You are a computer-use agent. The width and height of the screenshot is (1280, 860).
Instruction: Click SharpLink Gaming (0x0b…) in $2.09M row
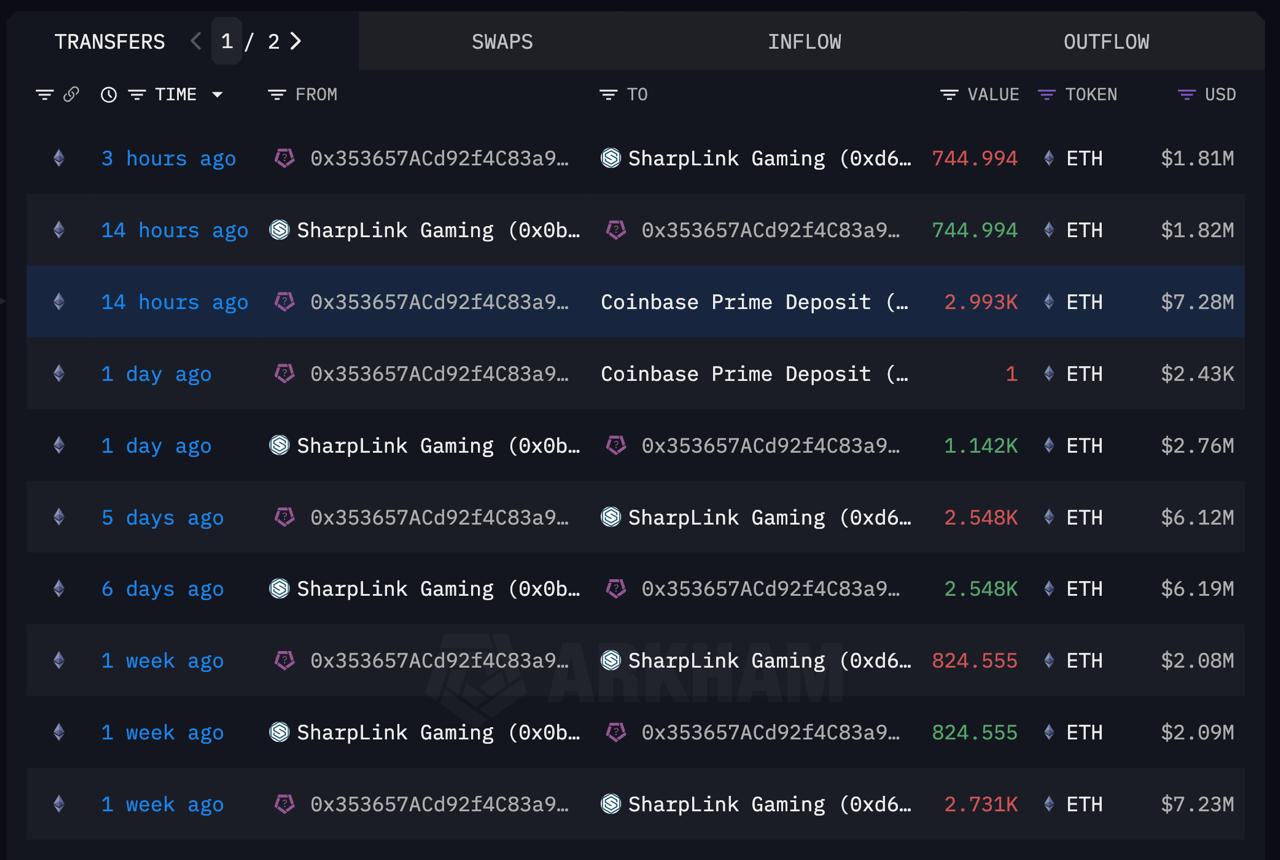438,733
